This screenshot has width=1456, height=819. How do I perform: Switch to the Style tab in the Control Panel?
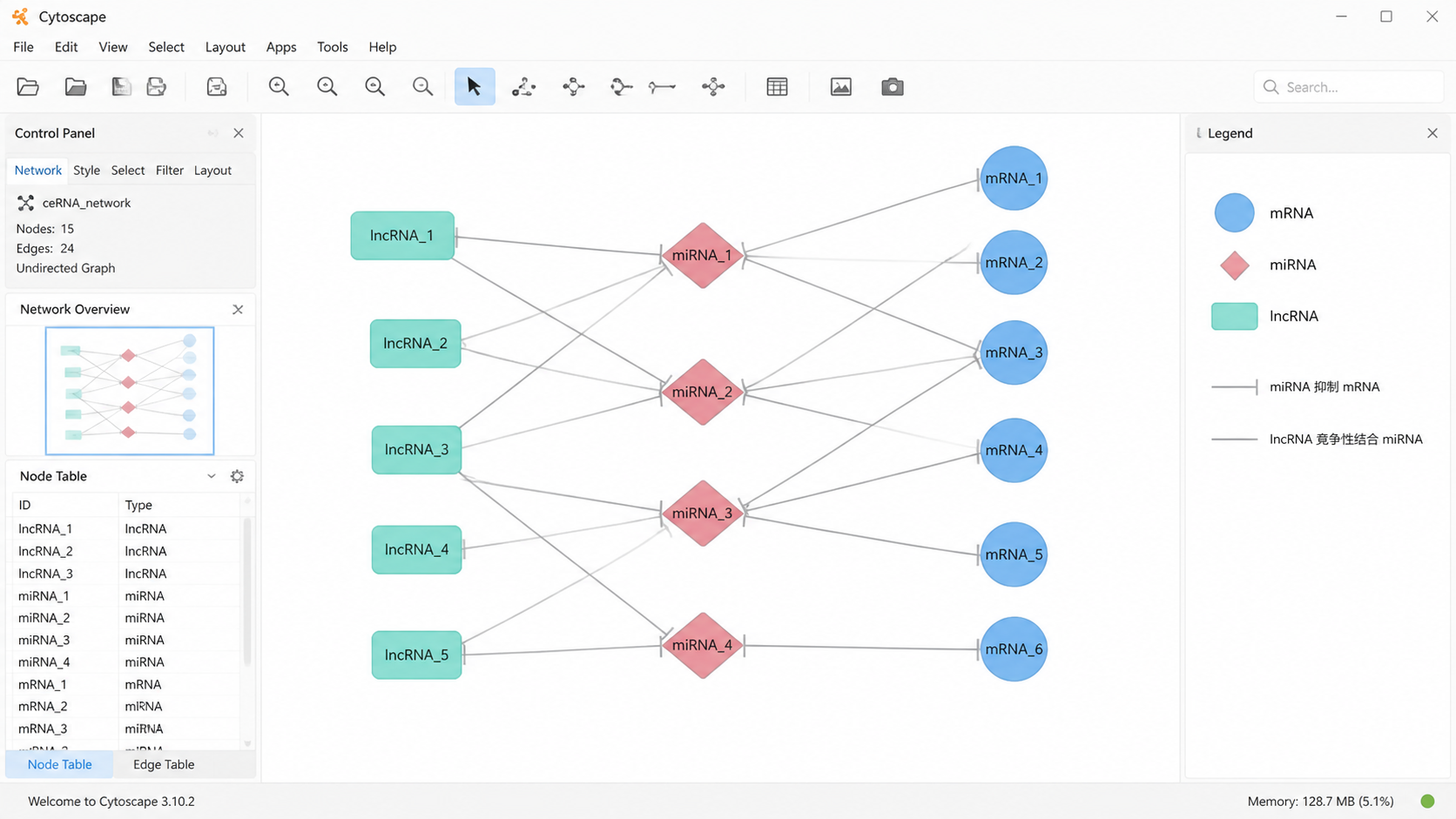coord(86,171)
